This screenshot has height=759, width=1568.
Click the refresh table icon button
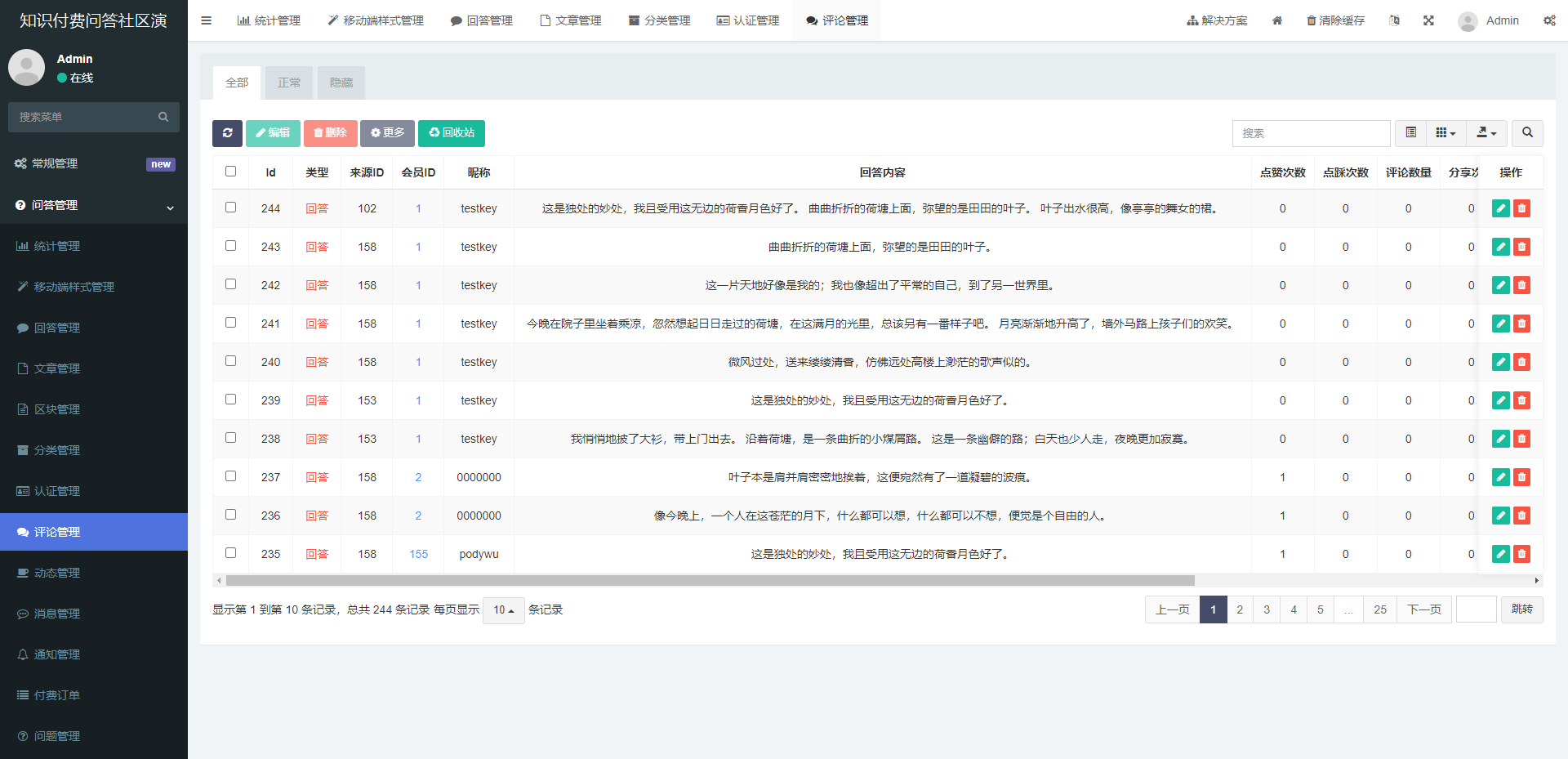pos(227,133)
